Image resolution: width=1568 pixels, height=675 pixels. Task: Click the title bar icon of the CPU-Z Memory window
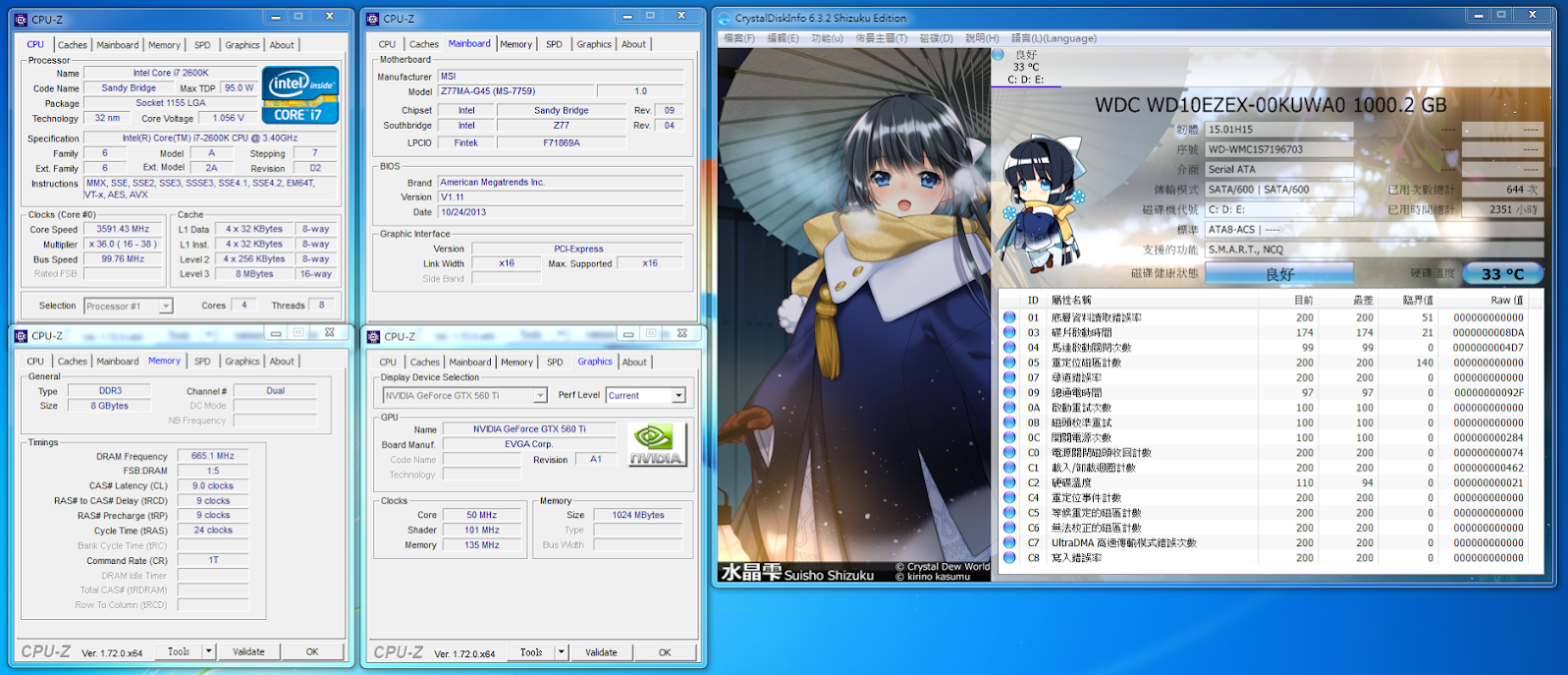[x=21, y=336]
